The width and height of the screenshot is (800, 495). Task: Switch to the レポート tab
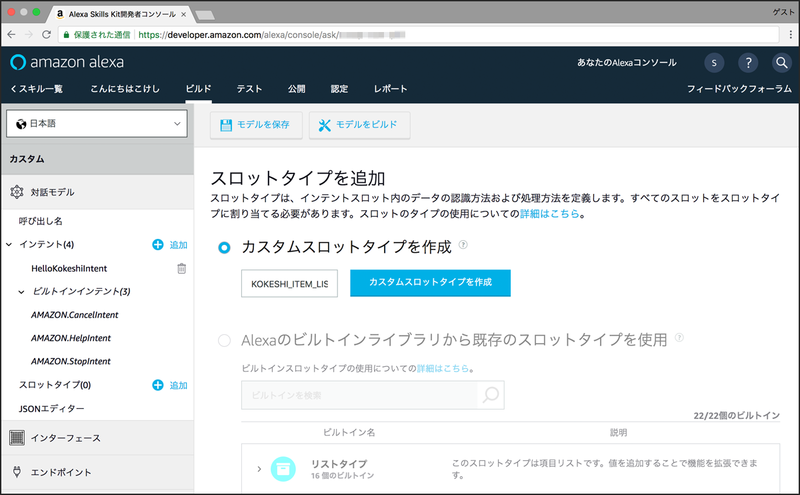pos(390,89)
